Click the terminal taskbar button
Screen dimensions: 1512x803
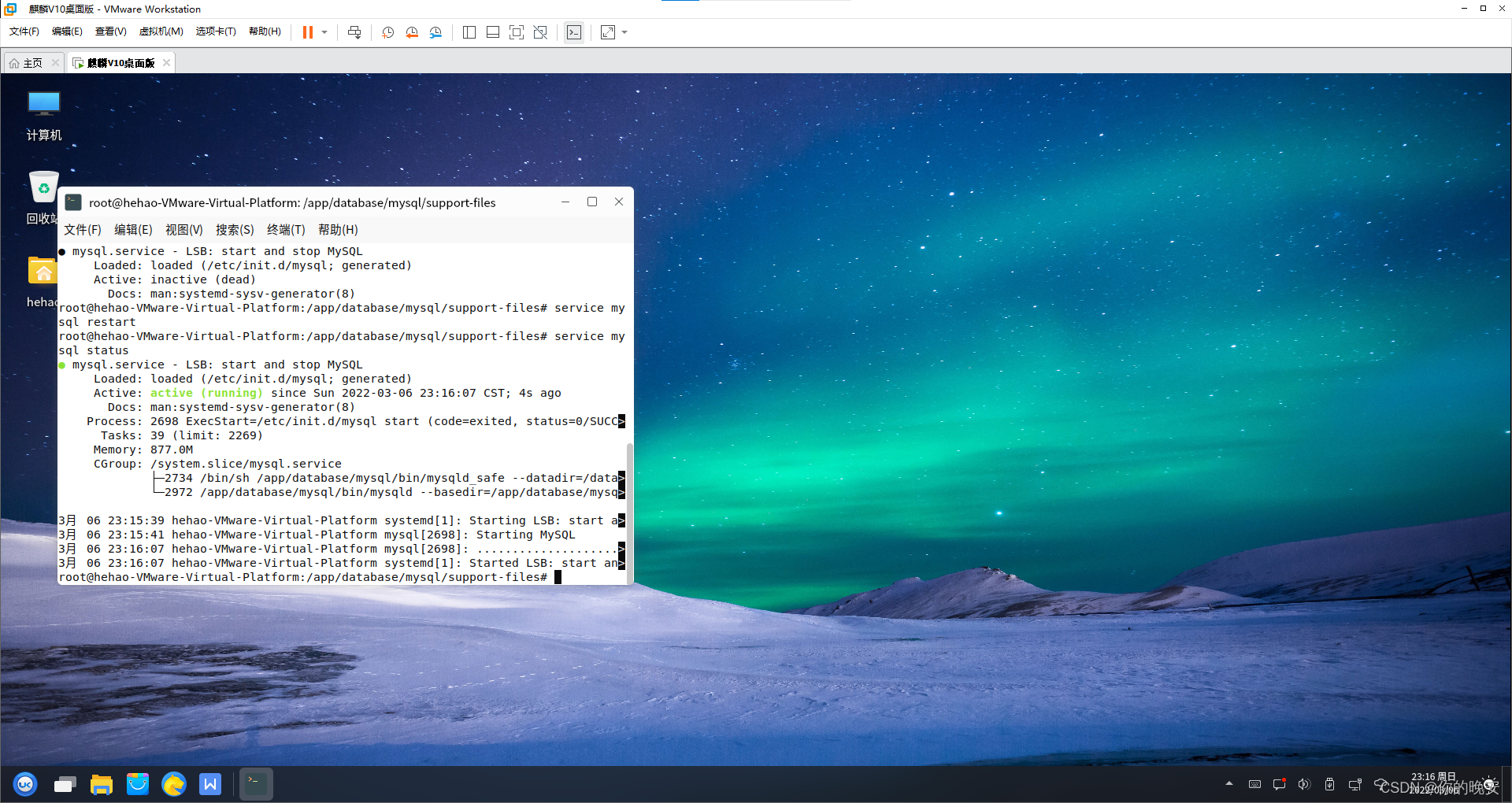pos(256,784)
